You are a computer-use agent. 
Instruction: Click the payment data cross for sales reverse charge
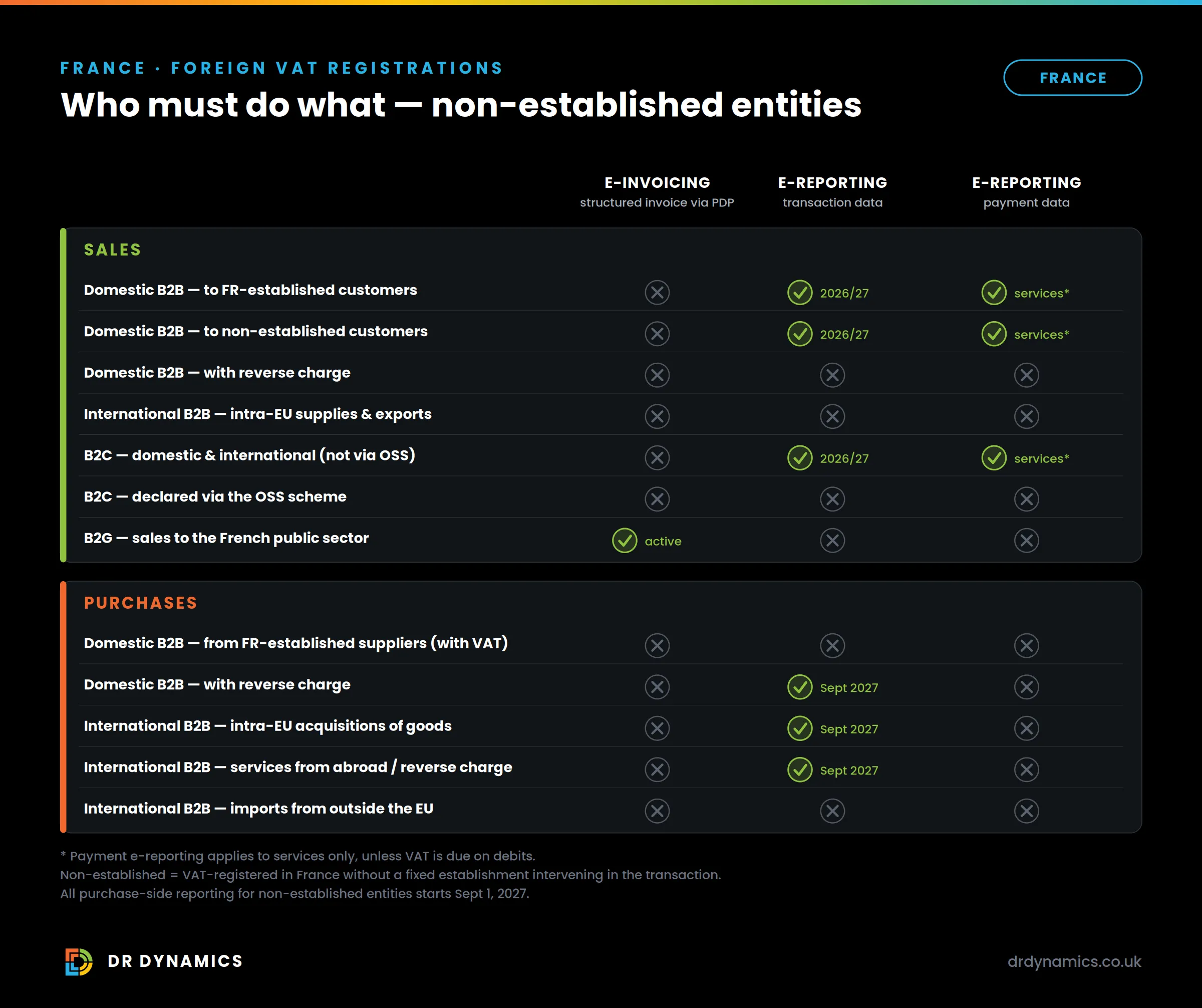[1026, 375]
